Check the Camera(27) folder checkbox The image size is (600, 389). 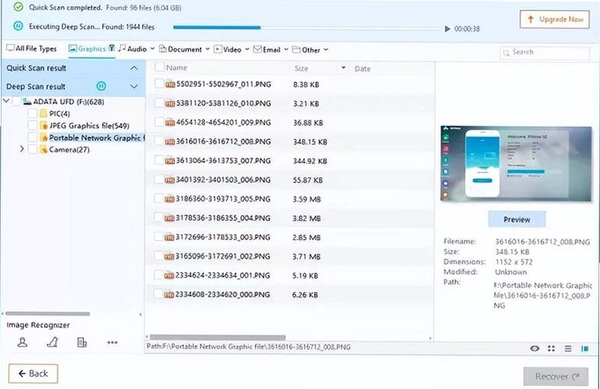[x=33, y=149]
